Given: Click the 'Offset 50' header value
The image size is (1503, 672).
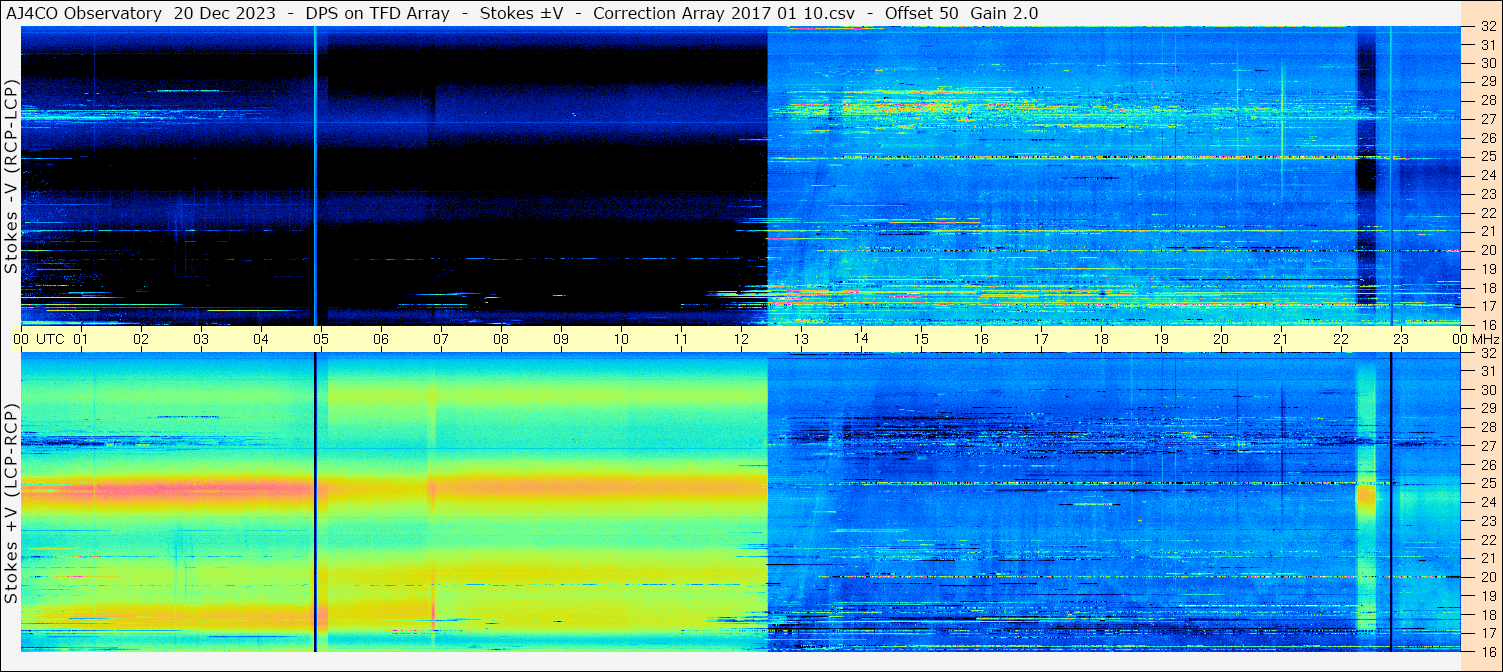Looking at the screenshot, I should pyautogui.click(x=921, y=13).
